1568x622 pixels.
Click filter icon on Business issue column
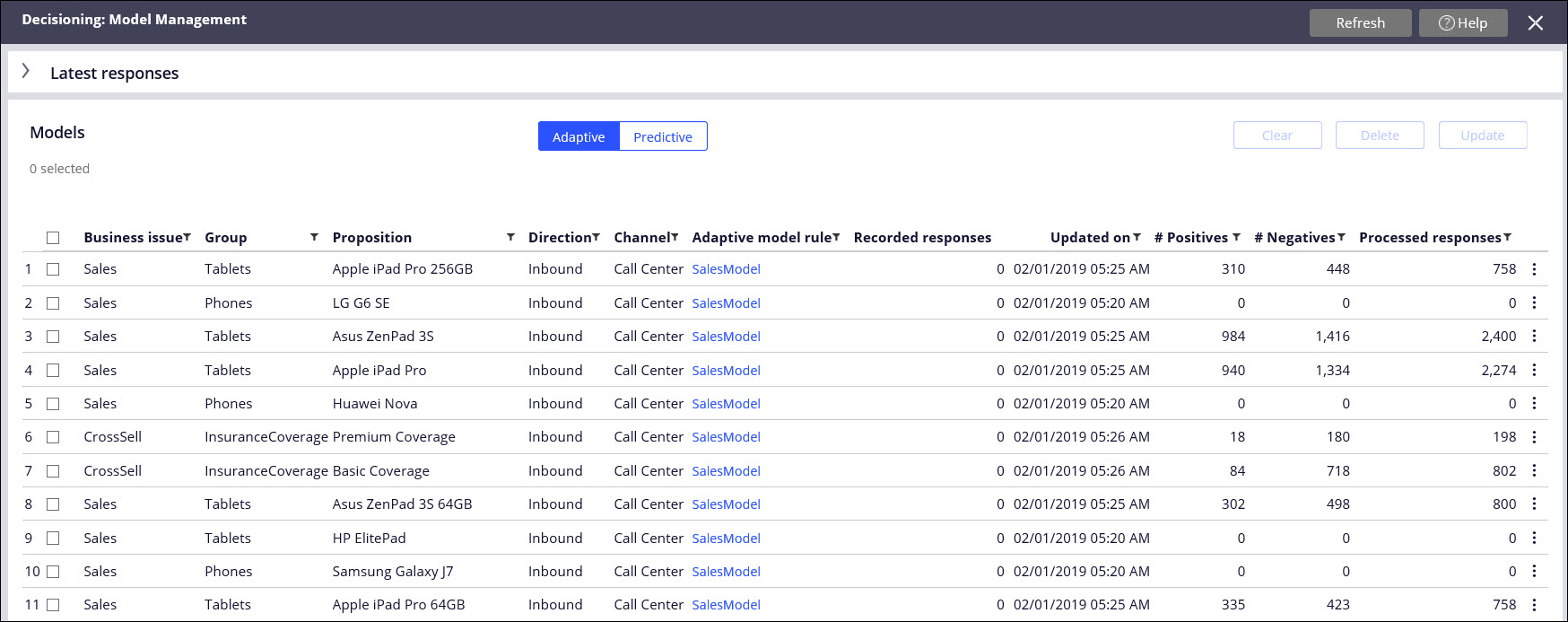coord(187,237)
